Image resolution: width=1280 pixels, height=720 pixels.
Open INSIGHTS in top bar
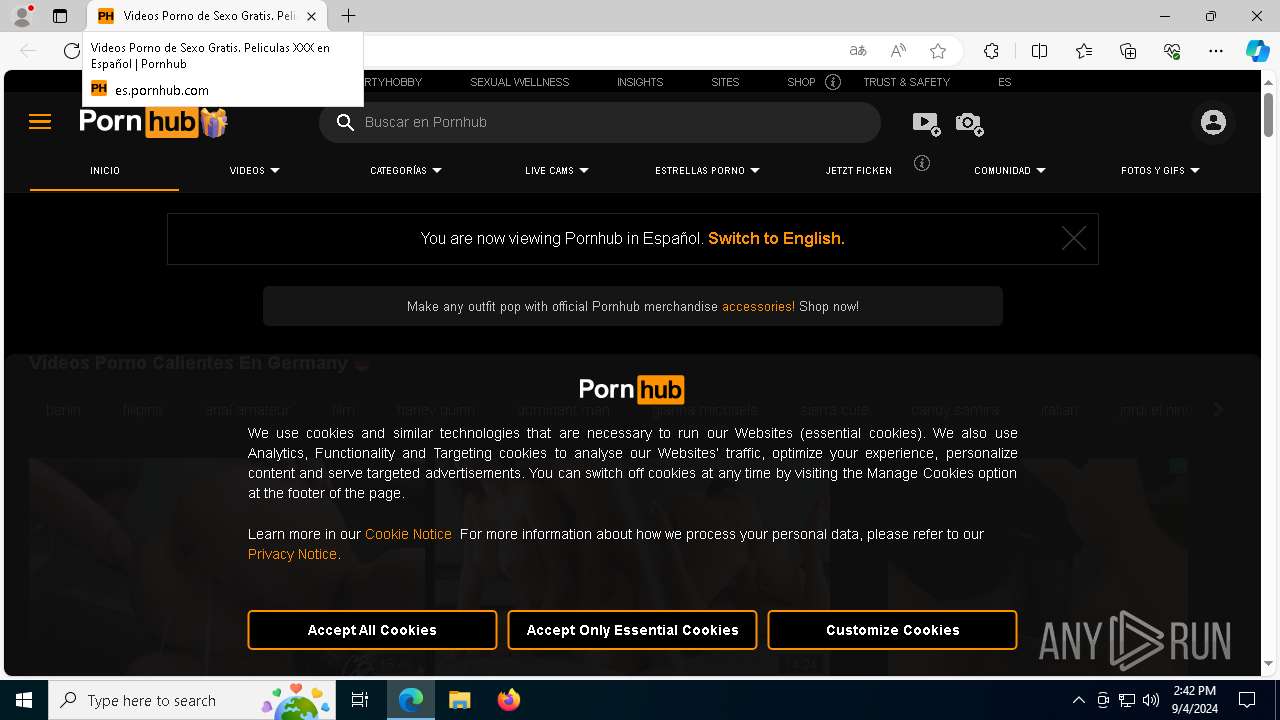pos(640,82)
